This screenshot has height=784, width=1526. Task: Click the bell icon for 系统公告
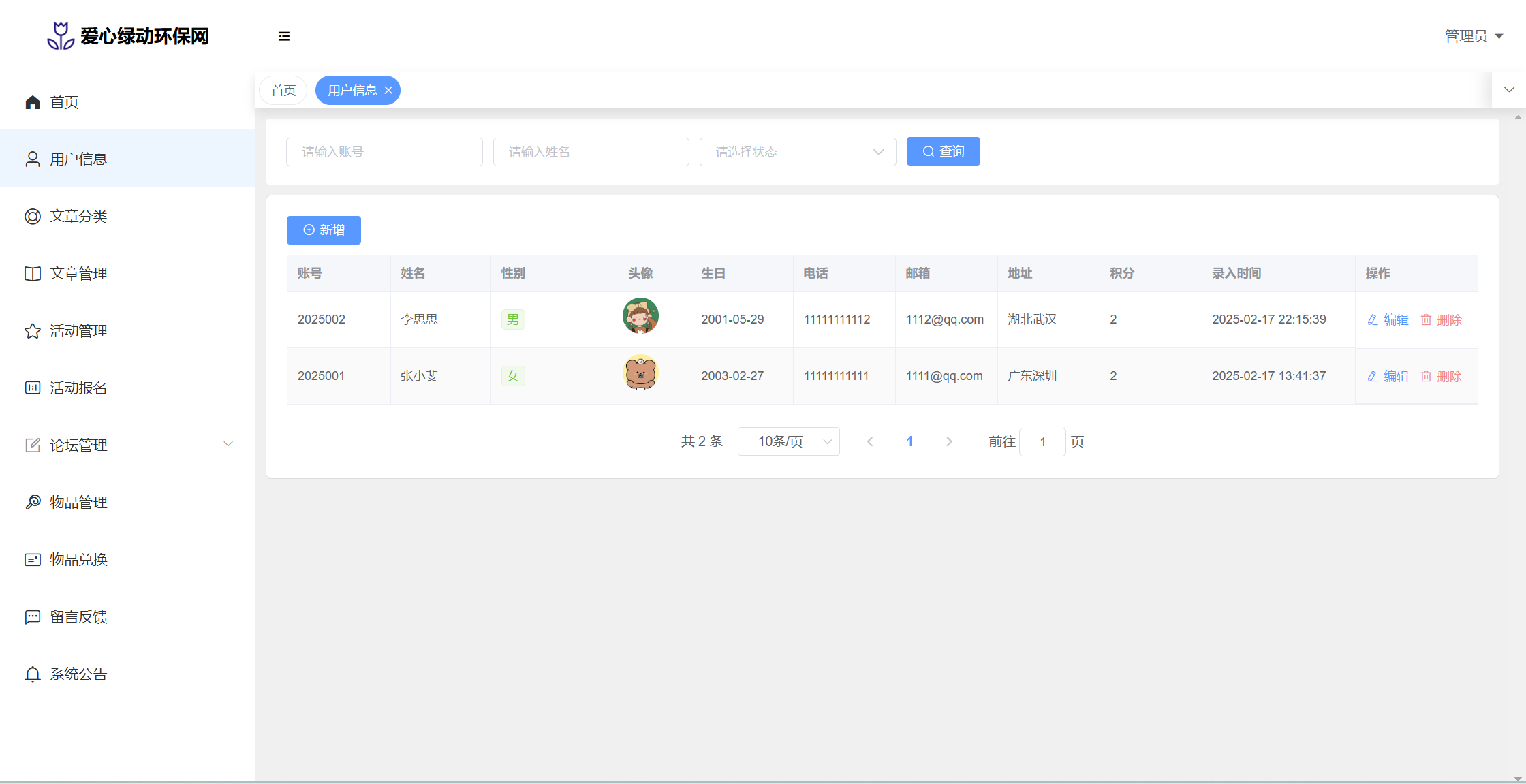[x=33, y=674]
